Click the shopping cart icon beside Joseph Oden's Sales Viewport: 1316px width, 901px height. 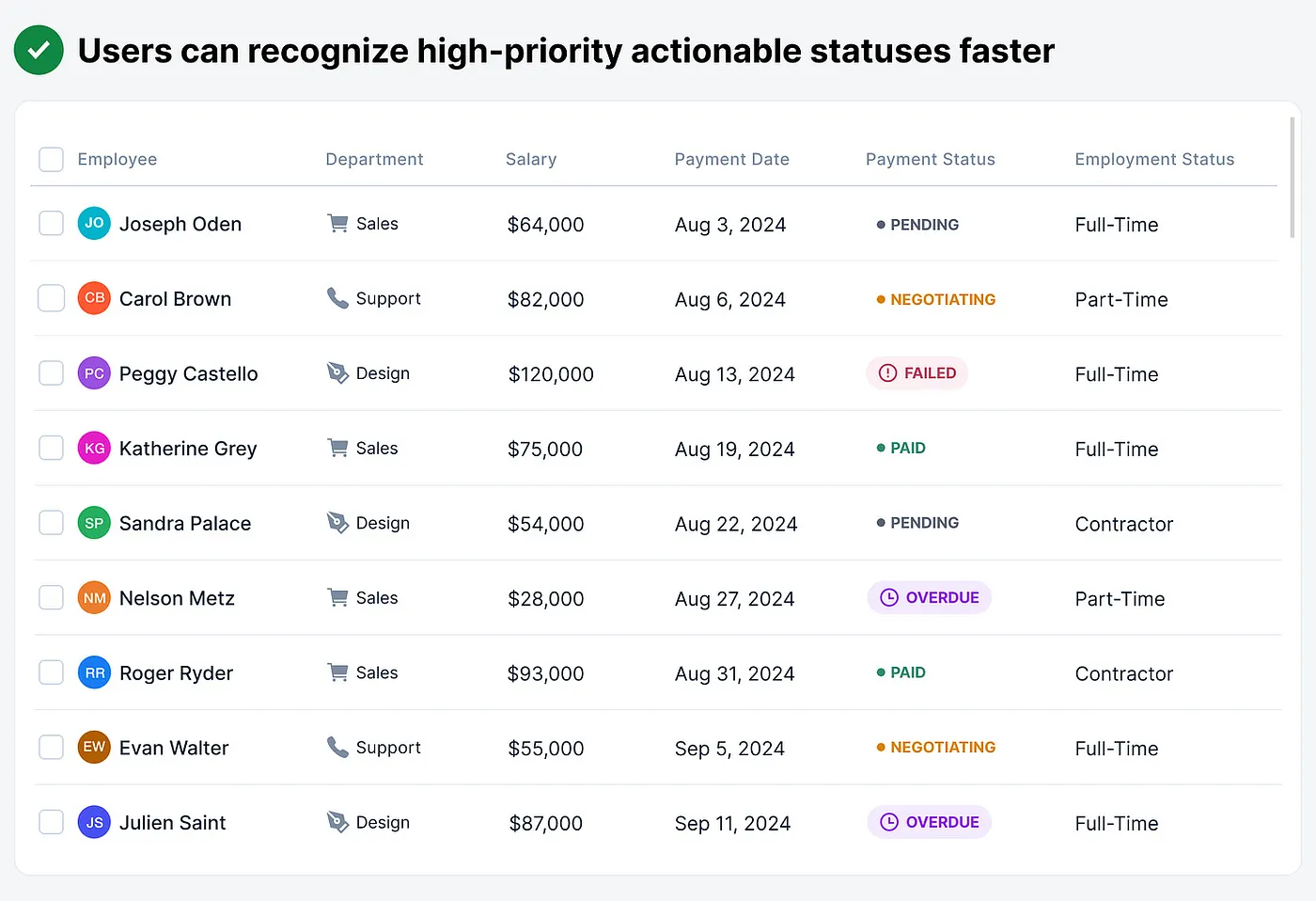click(337, 224)
